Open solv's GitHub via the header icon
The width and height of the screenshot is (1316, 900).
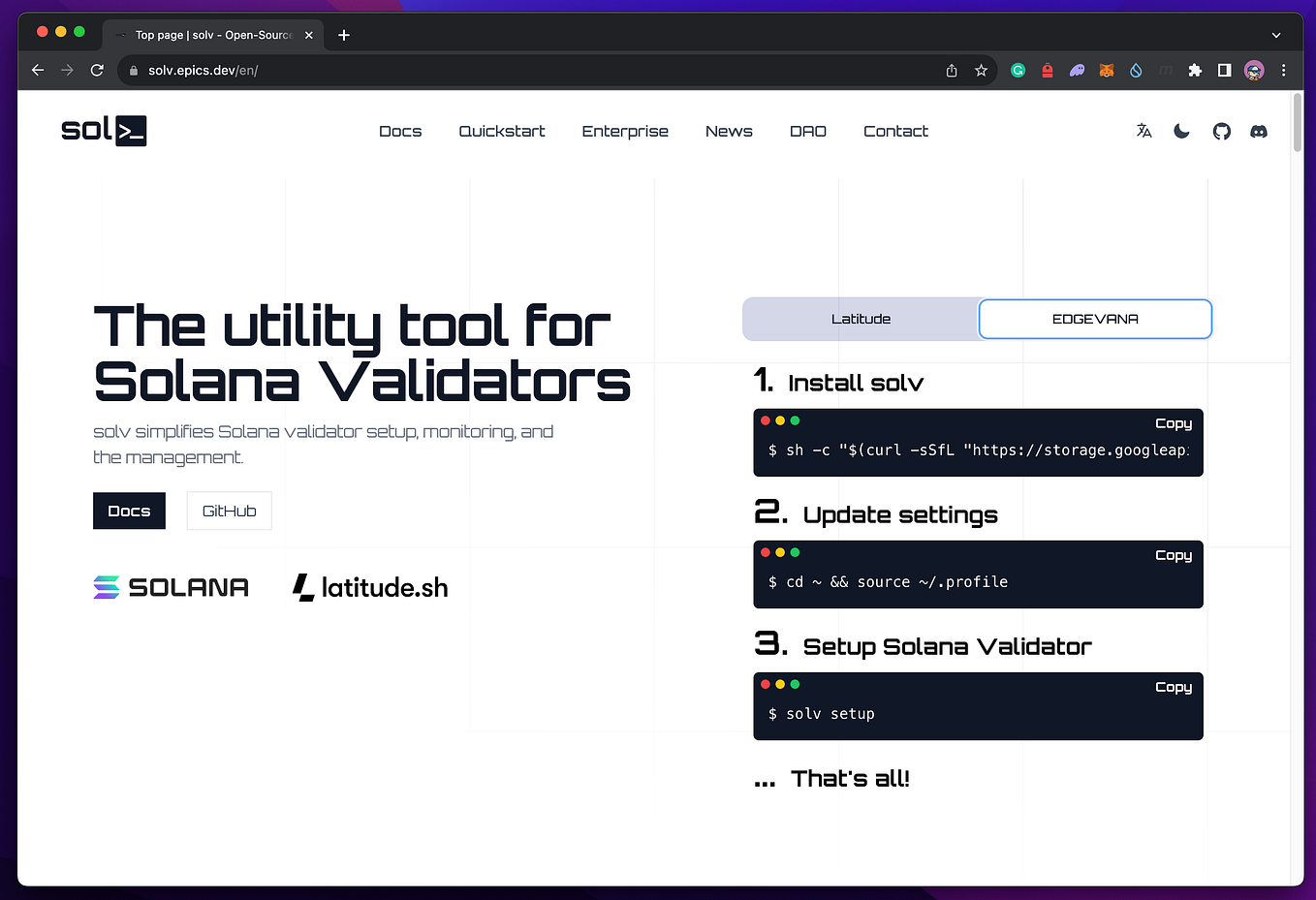pos(1221,131)
